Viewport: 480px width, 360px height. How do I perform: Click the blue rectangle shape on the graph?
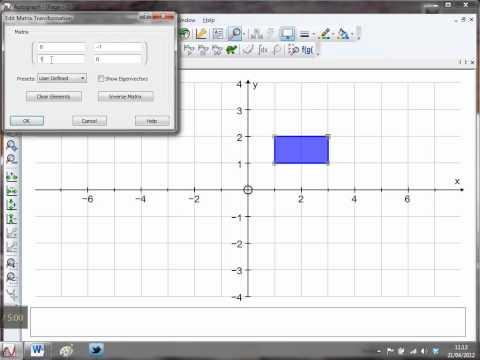point(301,150)
